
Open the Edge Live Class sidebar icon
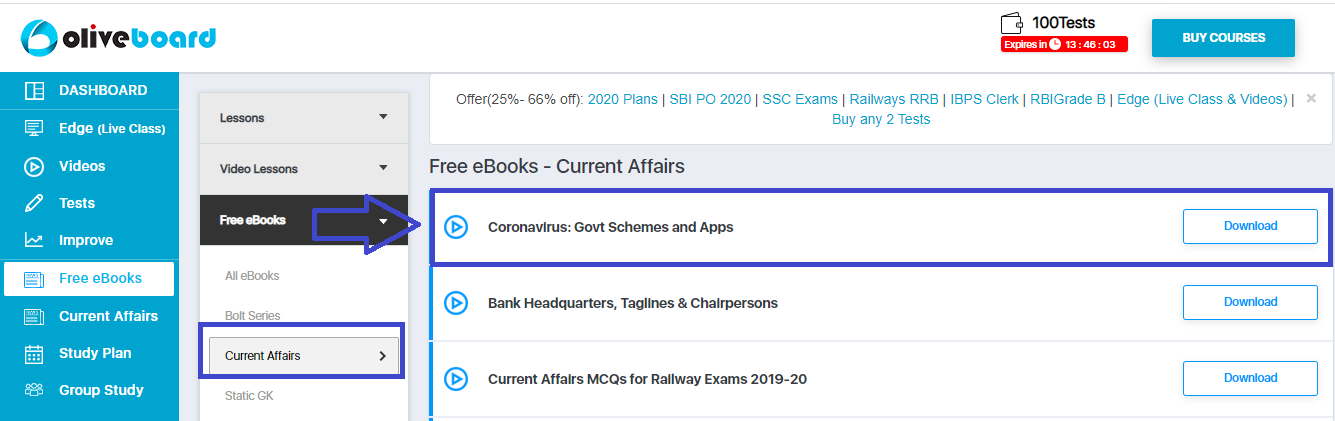[34, 128]
